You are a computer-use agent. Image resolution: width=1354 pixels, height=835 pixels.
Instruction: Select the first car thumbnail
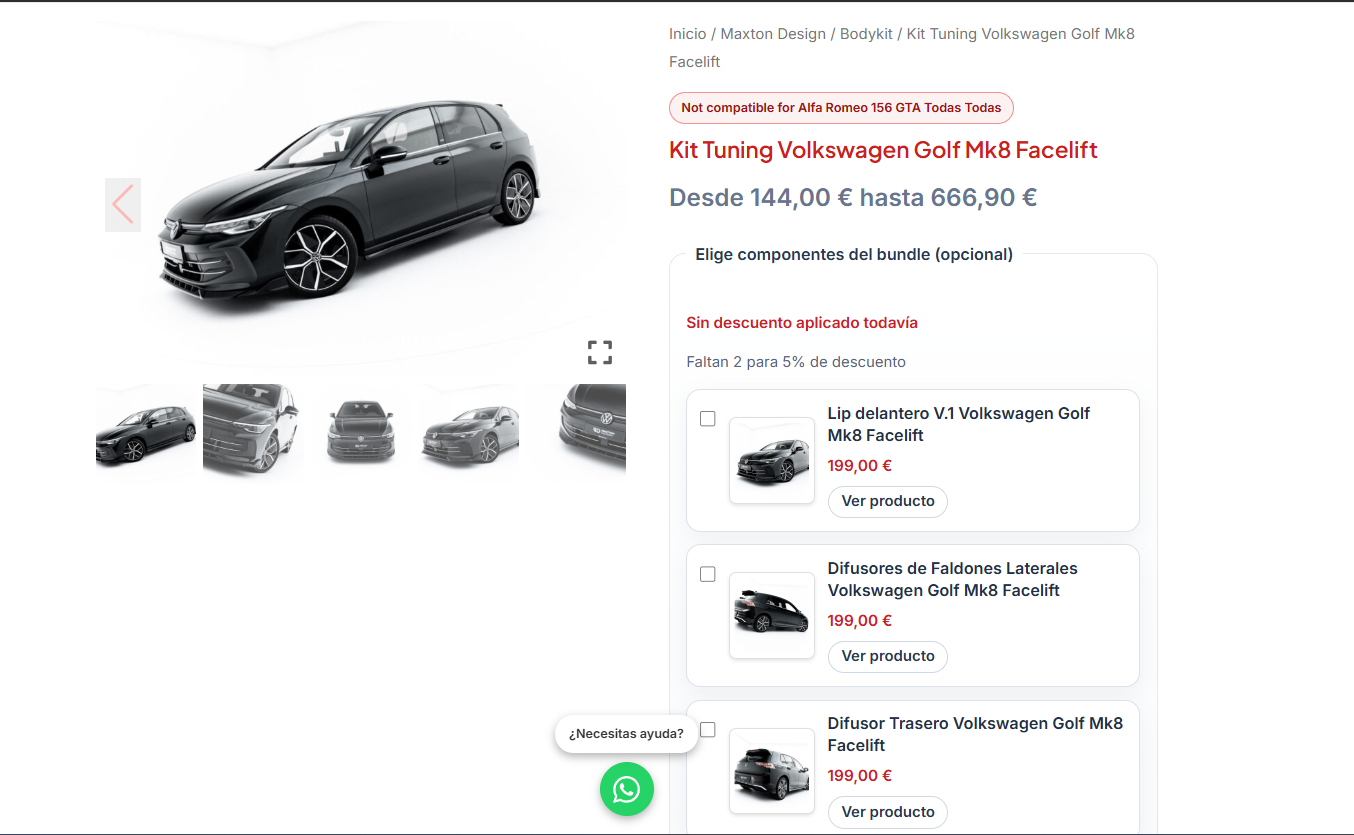(x=146, y=432)
